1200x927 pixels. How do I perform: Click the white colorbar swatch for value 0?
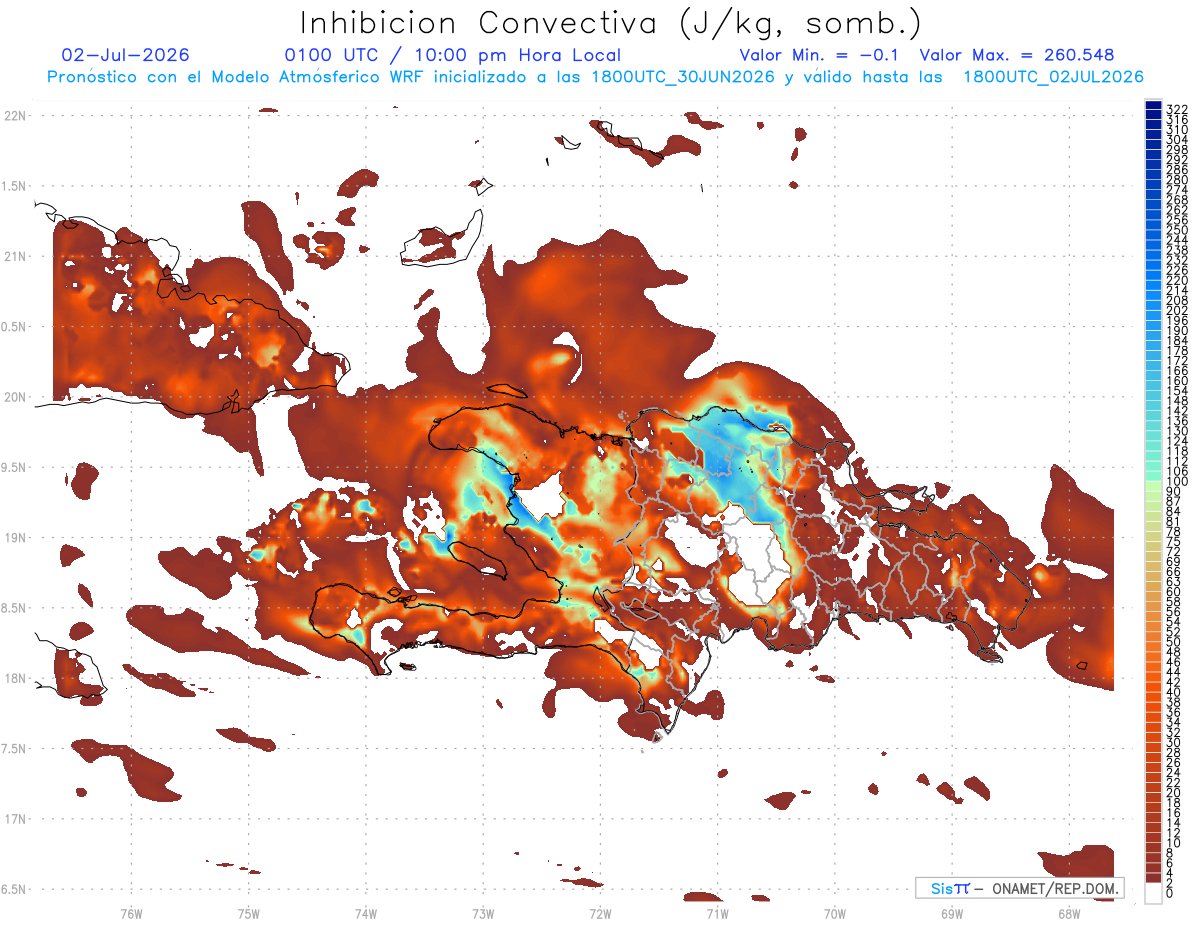tap(1153, 893)
